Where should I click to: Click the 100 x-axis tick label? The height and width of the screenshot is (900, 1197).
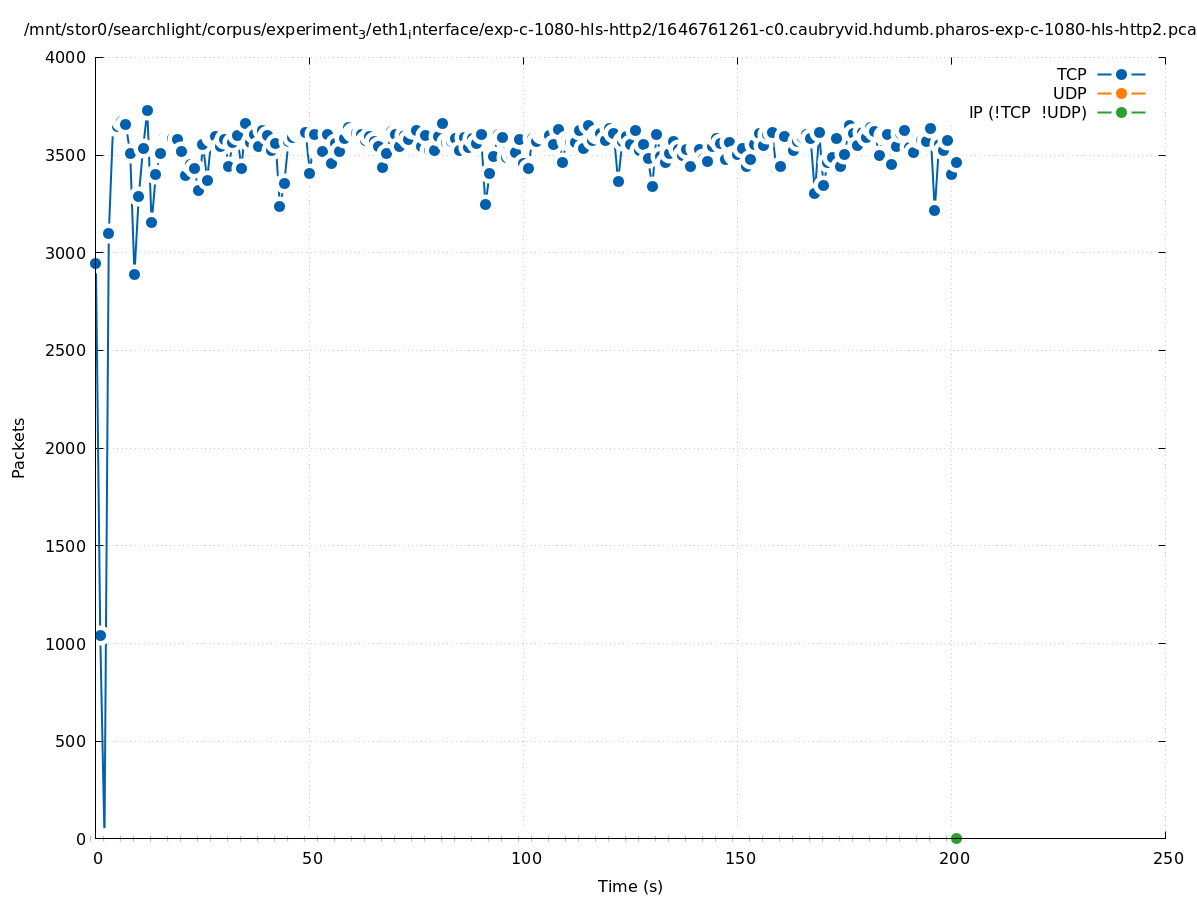pyautogui.click(x=525, y=859)
